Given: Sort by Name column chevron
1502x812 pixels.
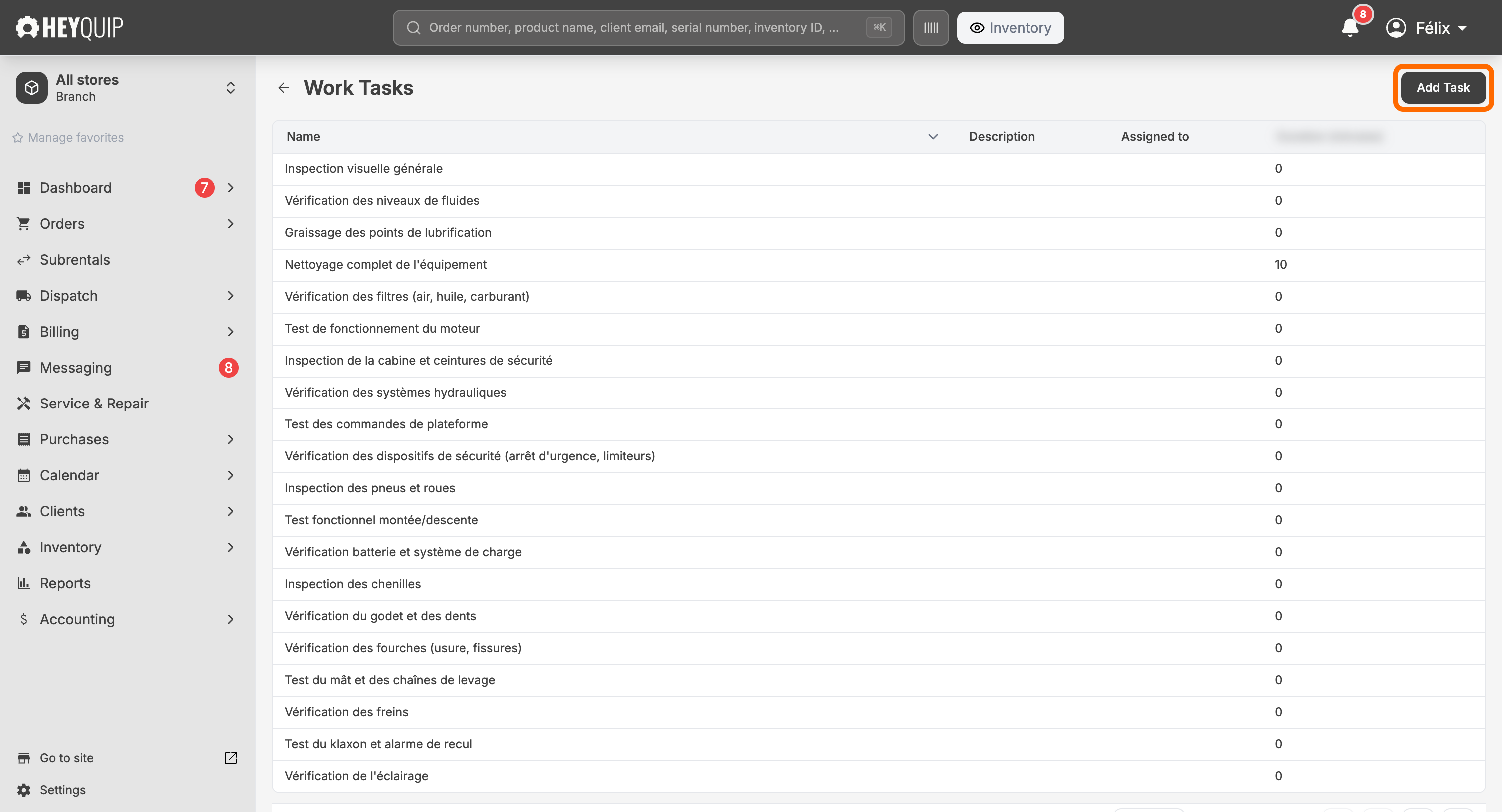Looking at the screenshot, I should [x=933, y=137].
